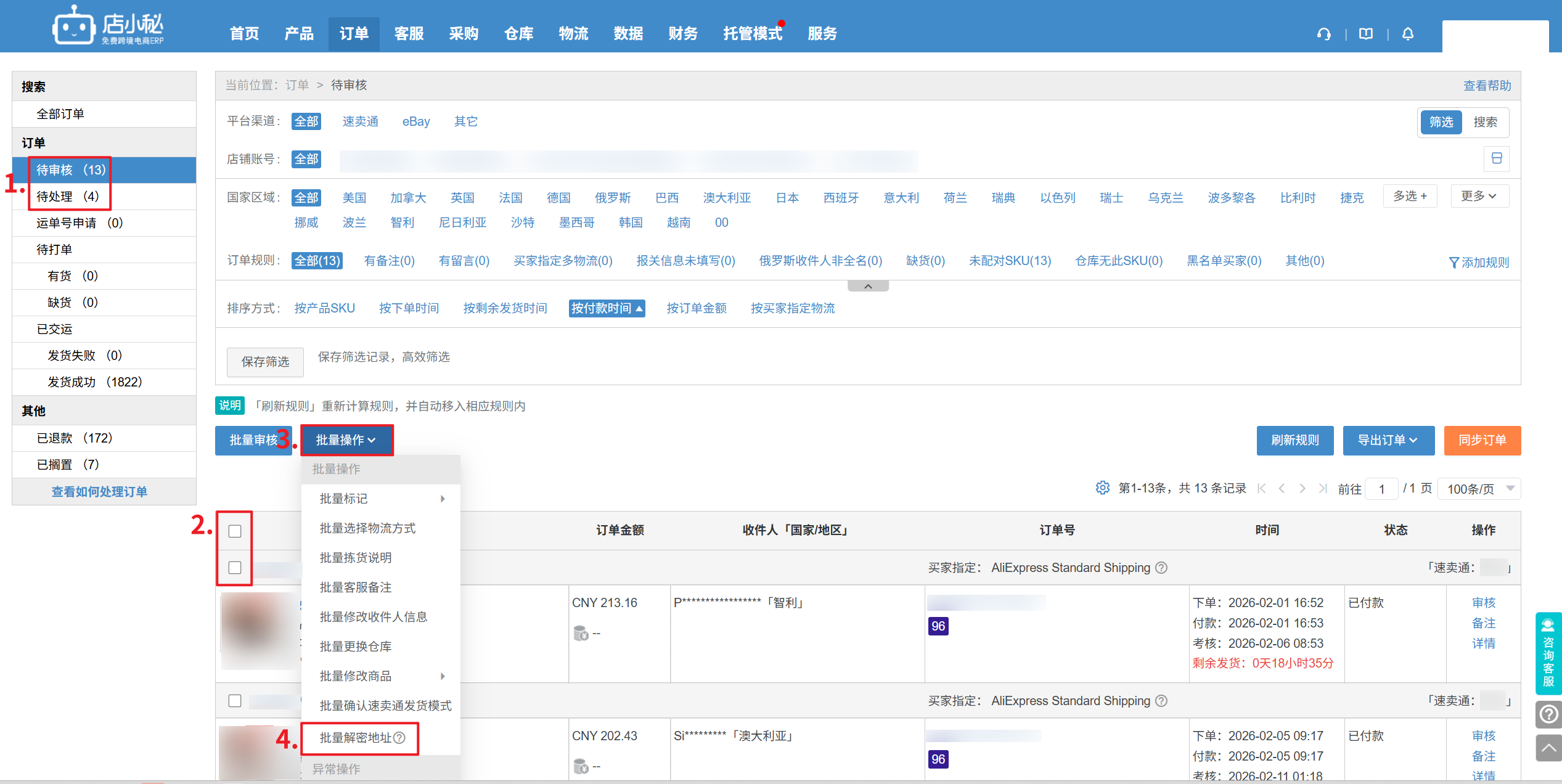
Task: Select 批量解密地址 from batch menu
Action: [x=356, y=738]
